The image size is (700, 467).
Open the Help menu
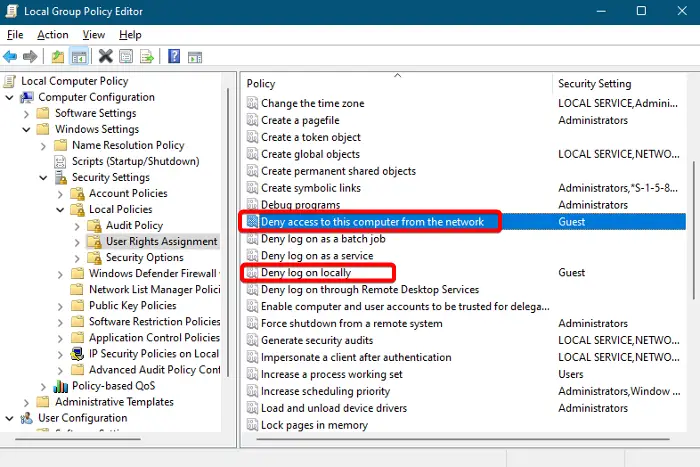[x=130, y=35]
